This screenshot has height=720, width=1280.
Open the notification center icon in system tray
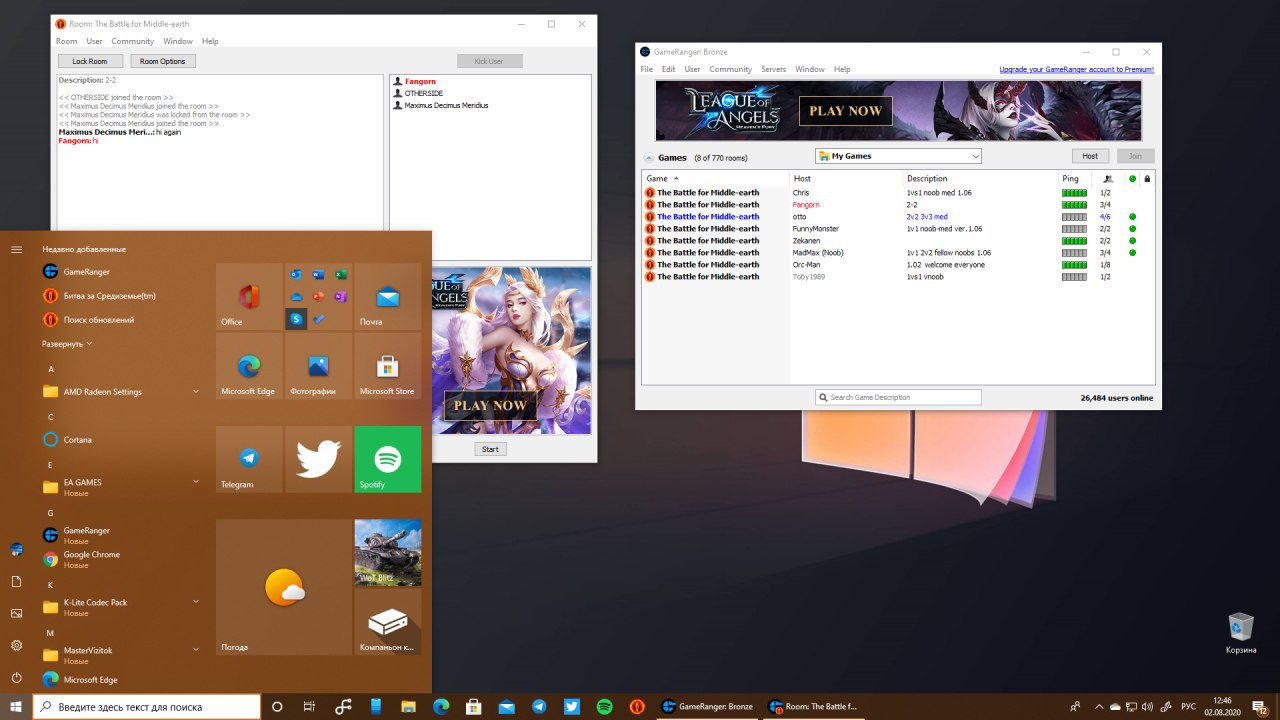coord(1259,706)
